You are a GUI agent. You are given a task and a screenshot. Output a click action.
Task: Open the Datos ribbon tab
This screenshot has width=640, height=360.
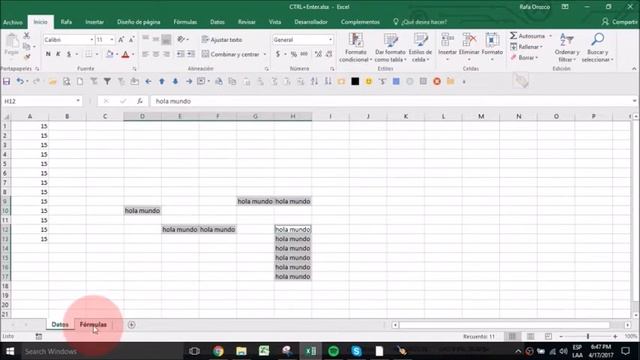pyautogui.click(x=217, y=22)
